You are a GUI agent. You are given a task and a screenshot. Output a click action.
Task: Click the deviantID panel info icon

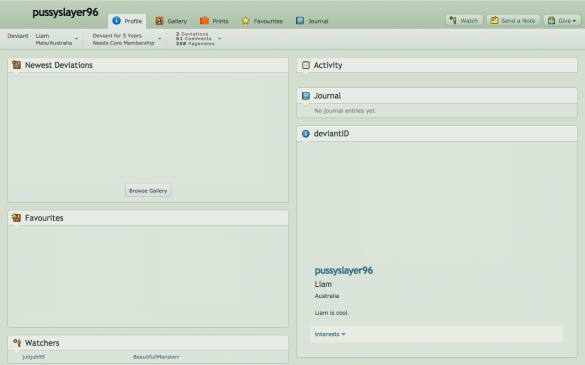click(306, 134)
